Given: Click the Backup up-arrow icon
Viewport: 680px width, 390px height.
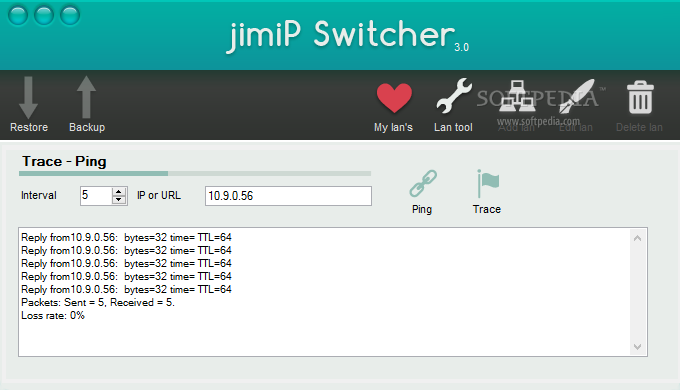Looking at the screenshot, I should point(86,97).
